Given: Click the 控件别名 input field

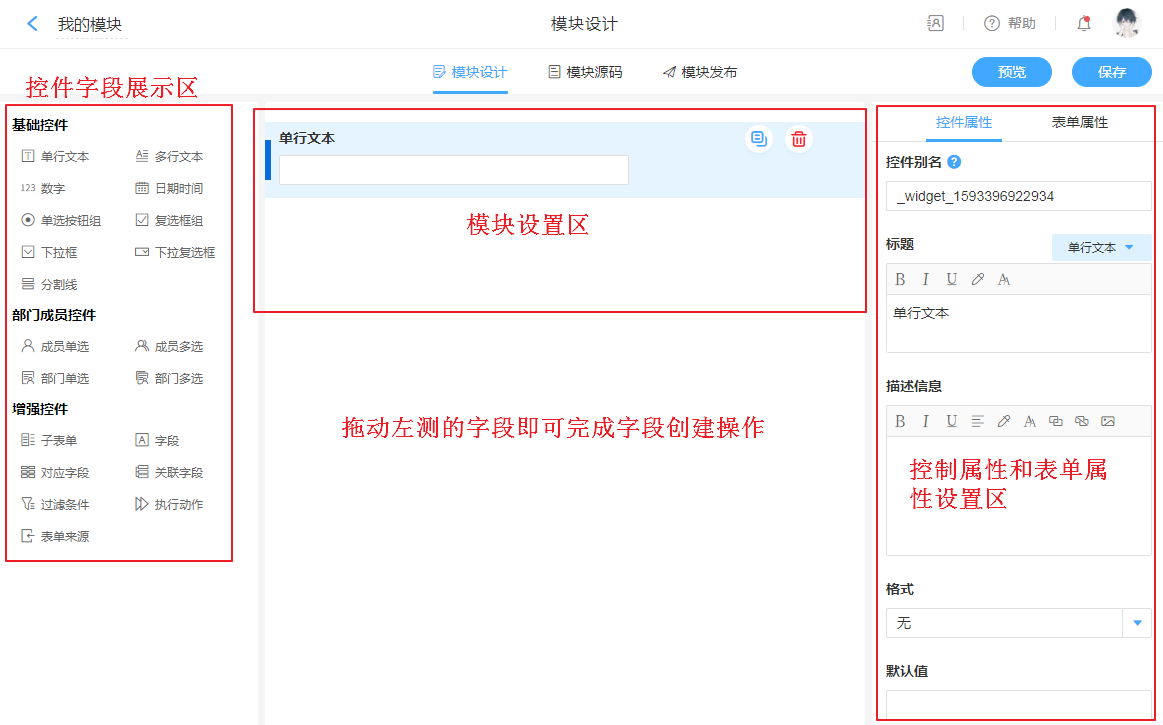Looking at the screenshot, I should tap(1018, 196).
